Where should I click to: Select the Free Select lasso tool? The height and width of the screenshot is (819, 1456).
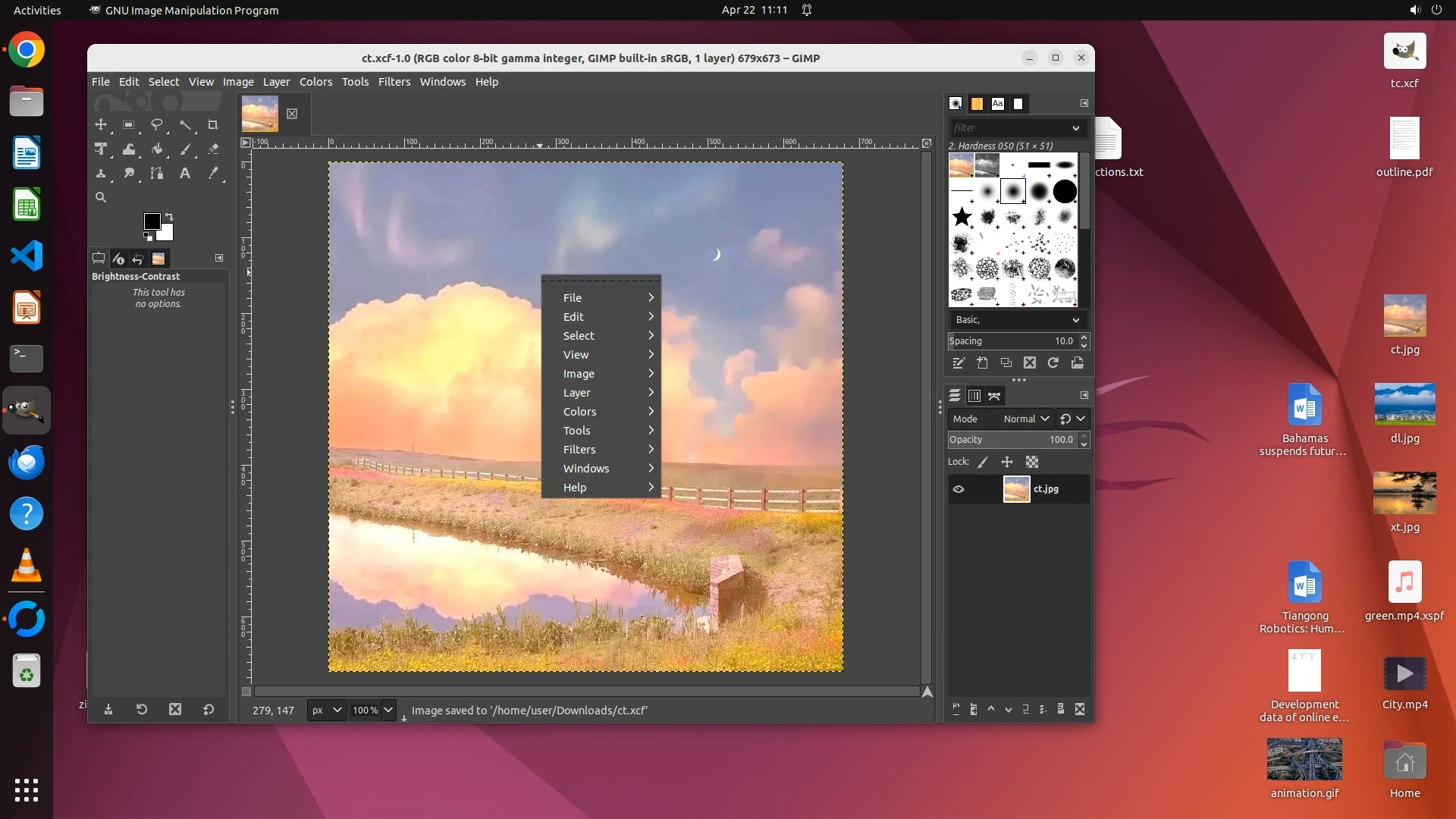coord(157,125)
